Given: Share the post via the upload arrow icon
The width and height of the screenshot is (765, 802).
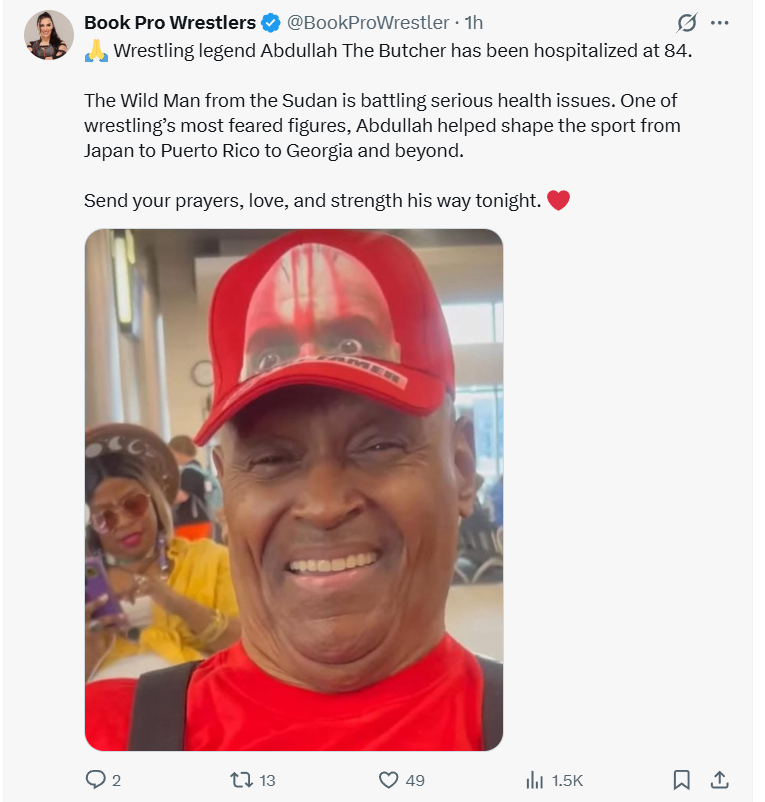Looking at the screenshot, I should pos(719,779).
